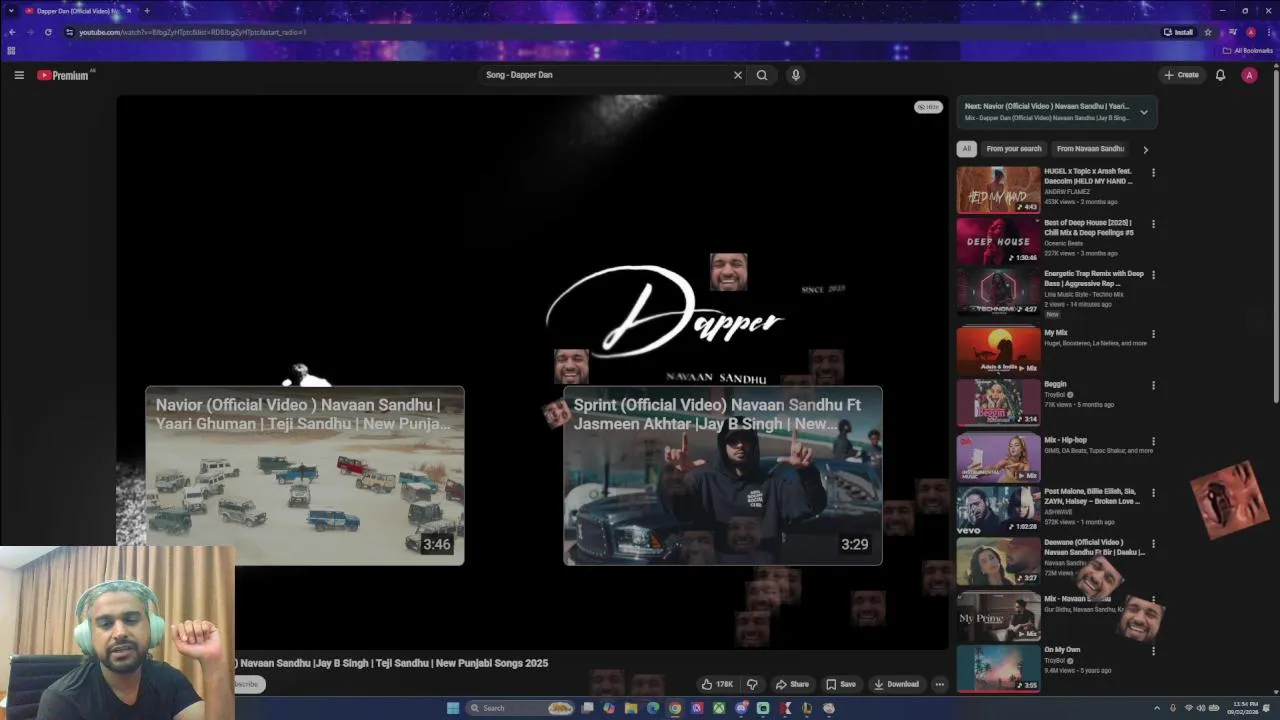Open taskbar clock and date
This screenshot has width=1280, height=720.
coord(1245,708)
